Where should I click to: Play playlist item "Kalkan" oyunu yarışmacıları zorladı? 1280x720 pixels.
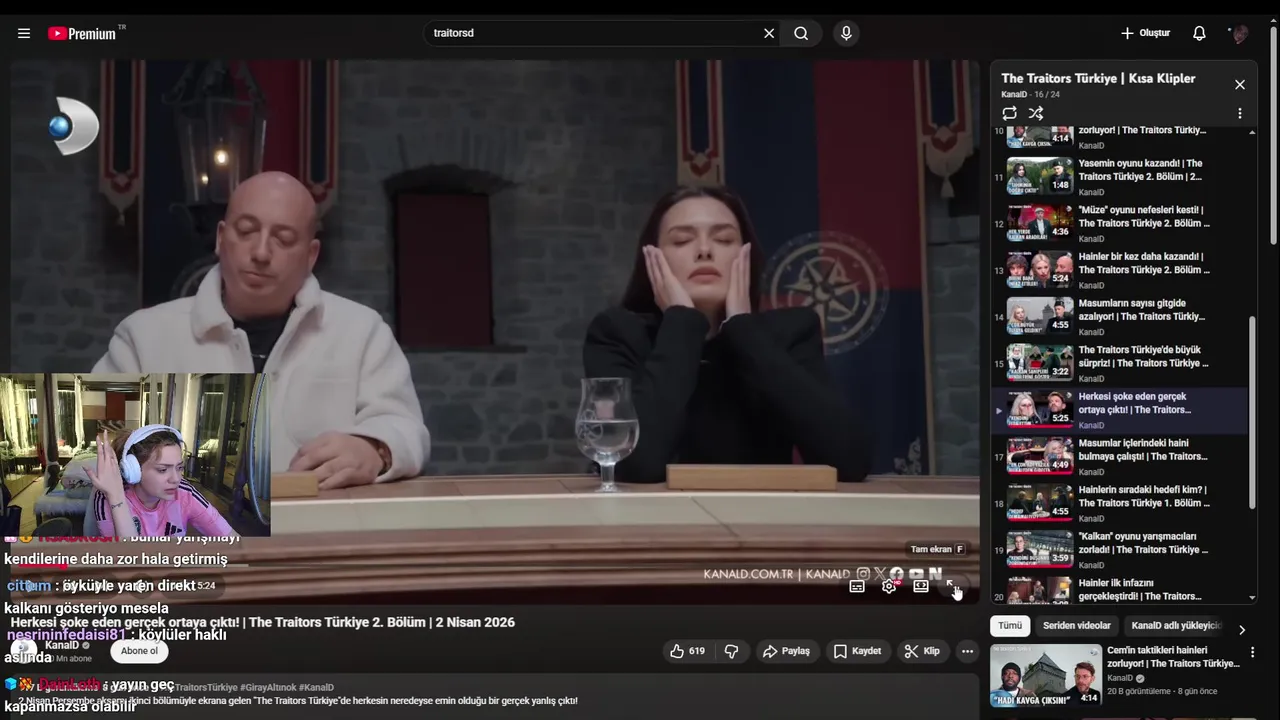click(x=1119, y=550)
